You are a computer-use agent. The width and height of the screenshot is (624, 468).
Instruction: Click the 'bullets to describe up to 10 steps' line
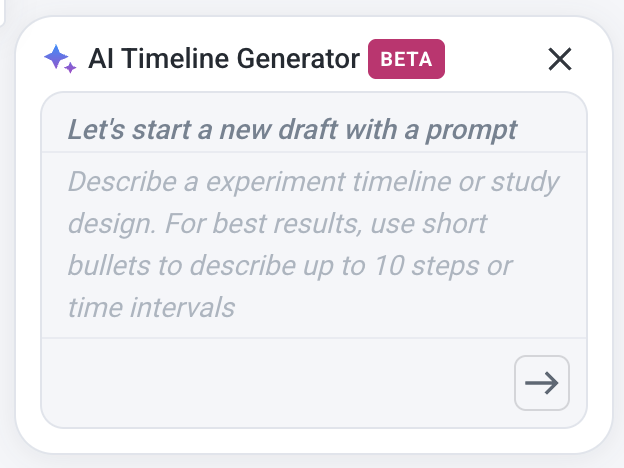click(290, 266)
